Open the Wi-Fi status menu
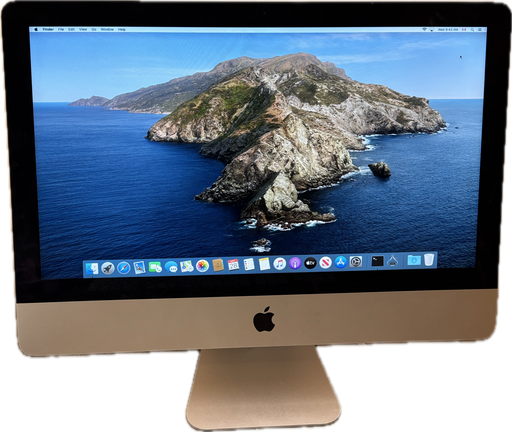The image size is (512, 432). pos(424,30)
